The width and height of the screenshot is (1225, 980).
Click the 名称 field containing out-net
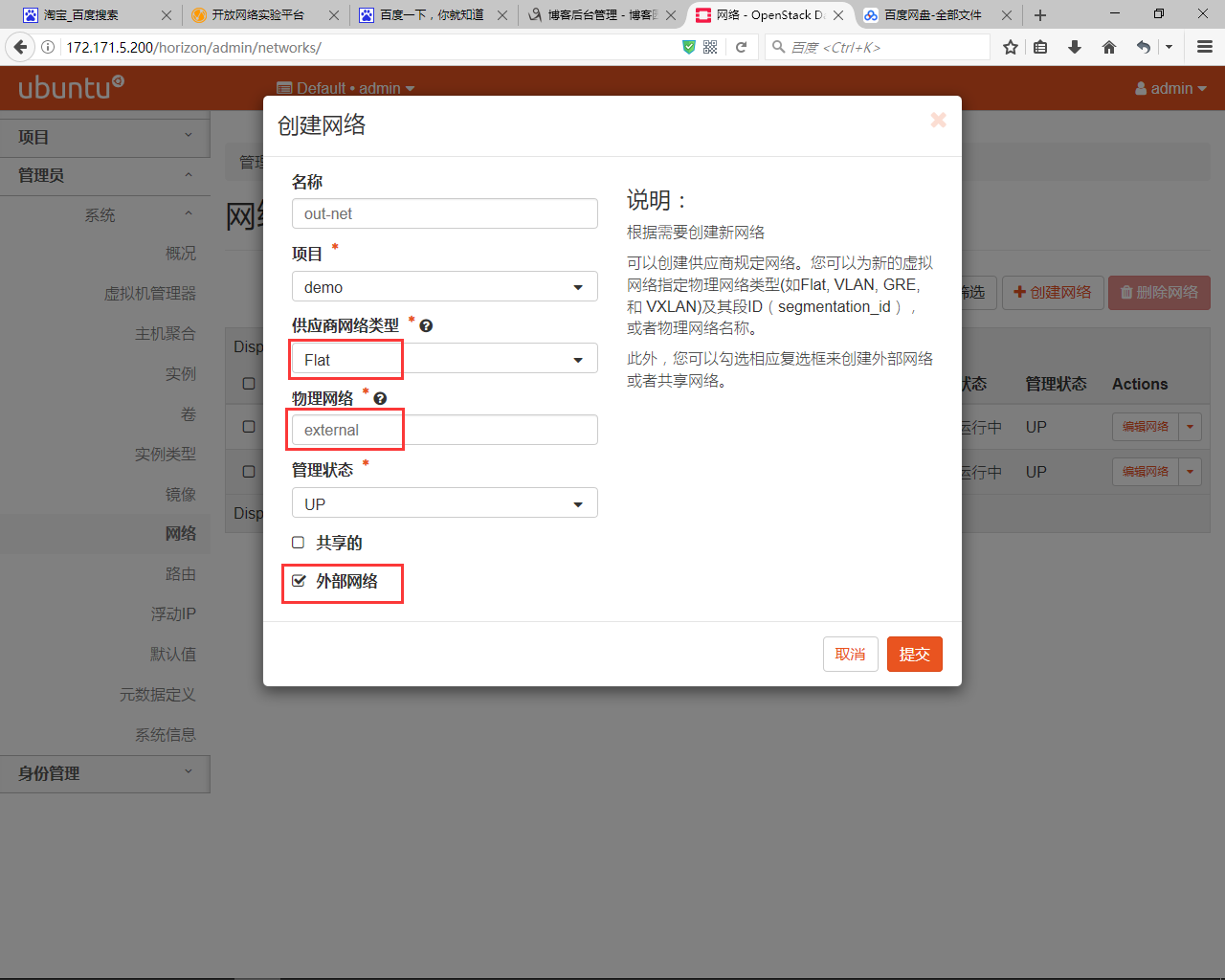click(x=444, y=214)
